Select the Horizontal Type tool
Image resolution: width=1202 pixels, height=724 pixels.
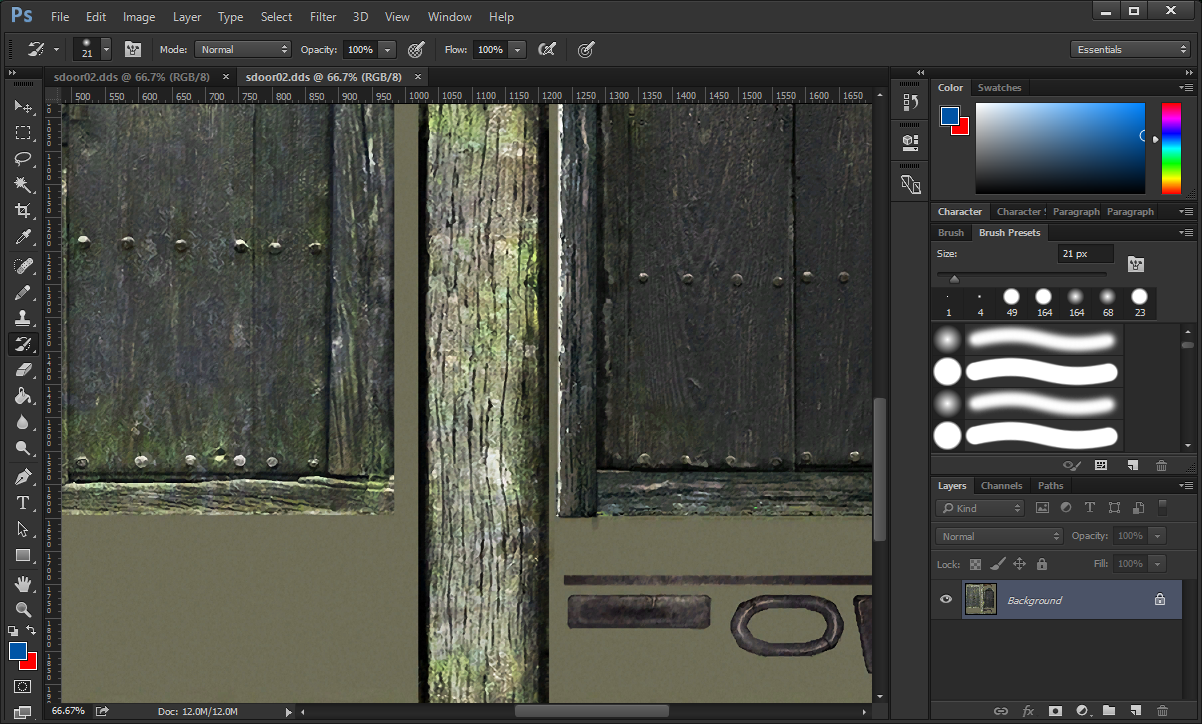23,502
